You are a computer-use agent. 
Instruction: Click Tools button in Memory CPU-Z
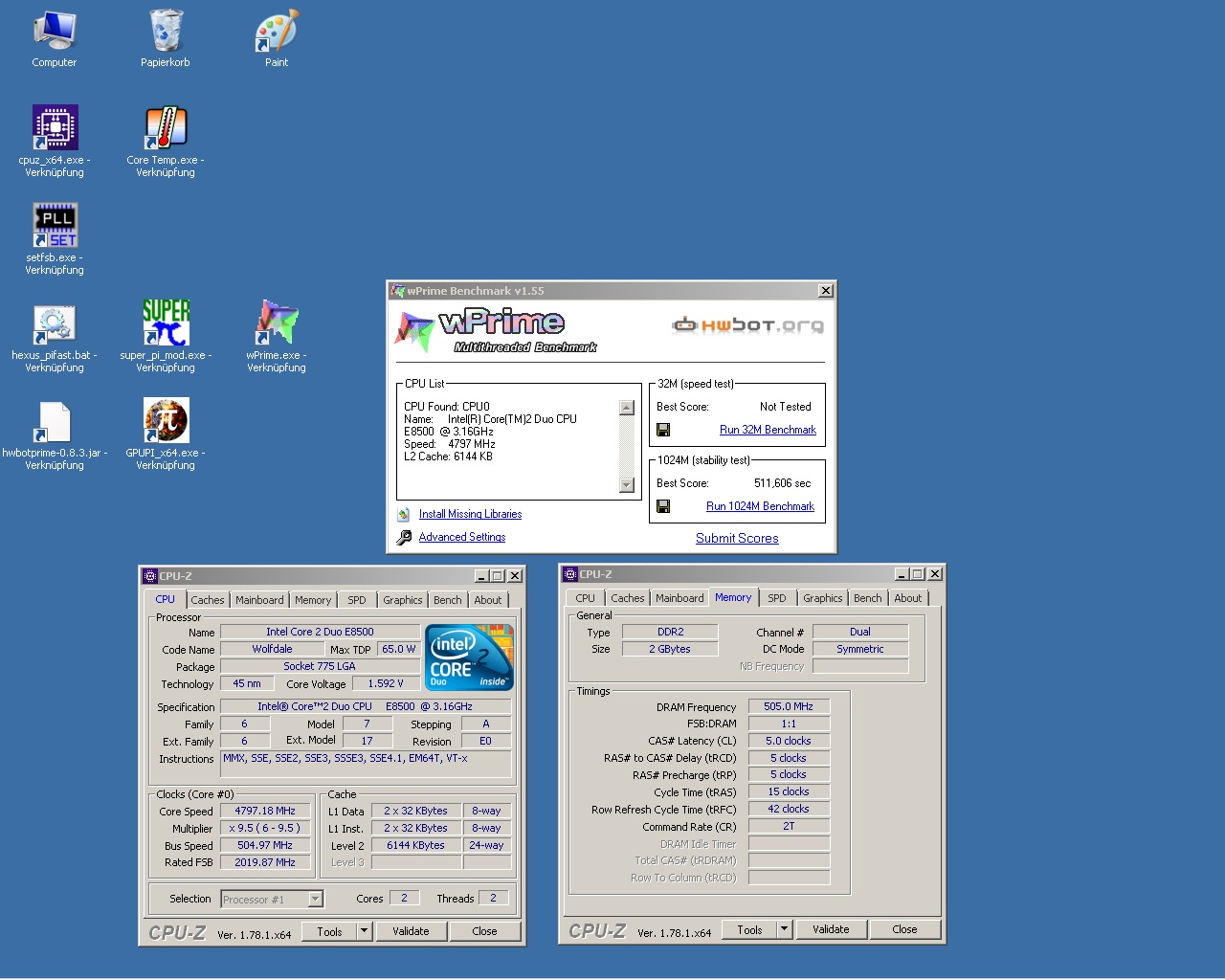click(749, 929)
